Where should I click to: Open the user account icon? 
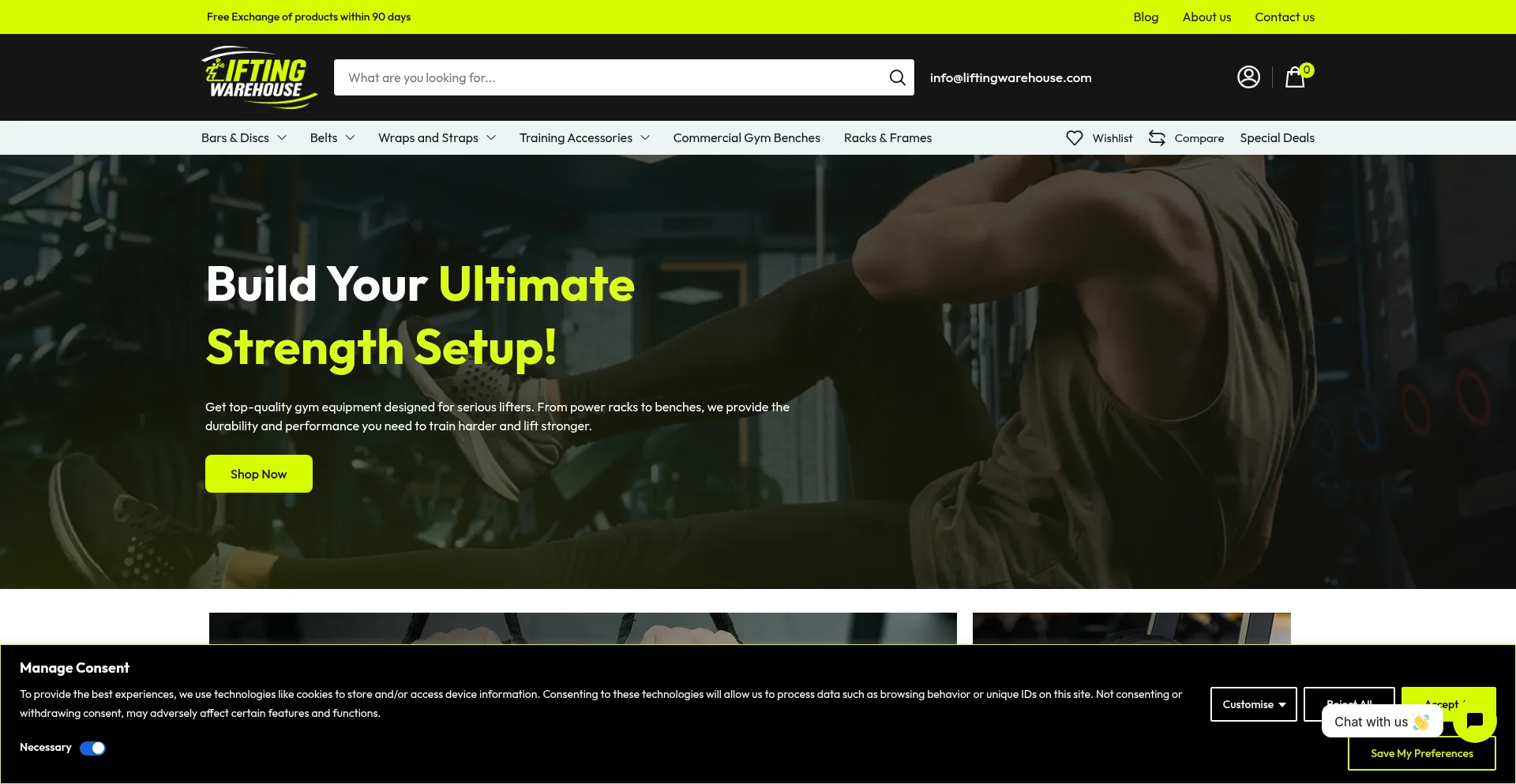tap(1248, 77)
